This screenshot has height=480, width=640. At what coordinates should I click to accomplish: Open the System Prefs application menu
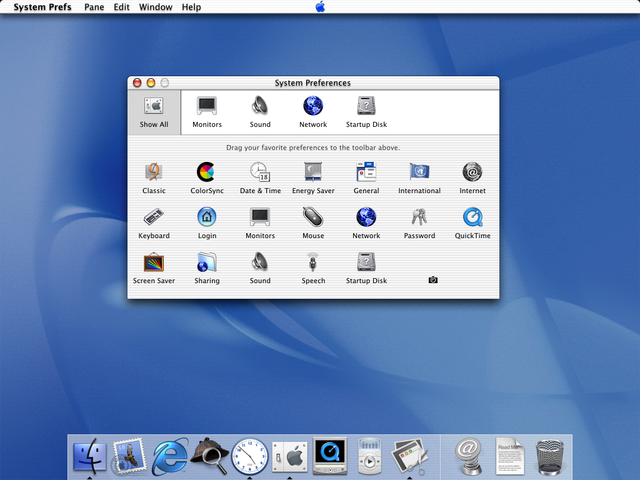(x=42, y=7)
